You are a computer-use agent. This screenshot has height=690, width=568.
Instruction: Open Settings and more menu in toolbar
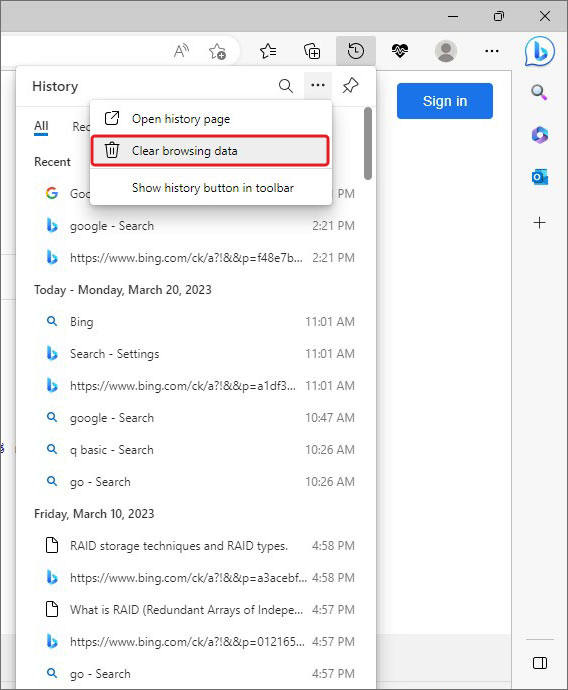click(x=491, y=51)
